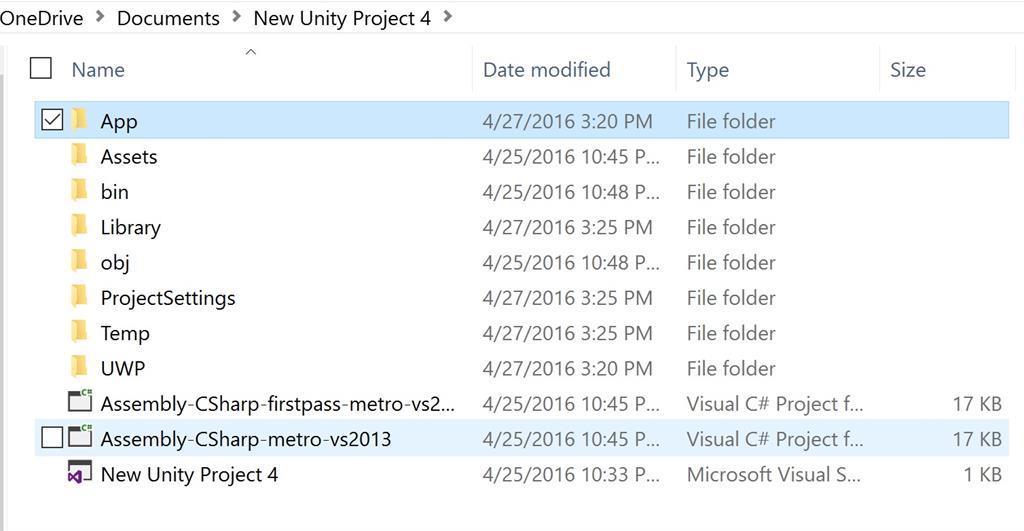Navigate to OneDrive in address bar
Viewport: 1024px width, 531px height.
pos(42,18)
